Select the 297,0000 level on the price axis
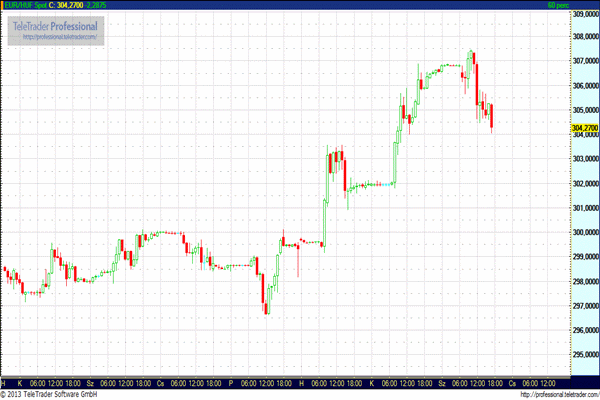This screenshot has height=400, width=600. (x=584, y=306)
